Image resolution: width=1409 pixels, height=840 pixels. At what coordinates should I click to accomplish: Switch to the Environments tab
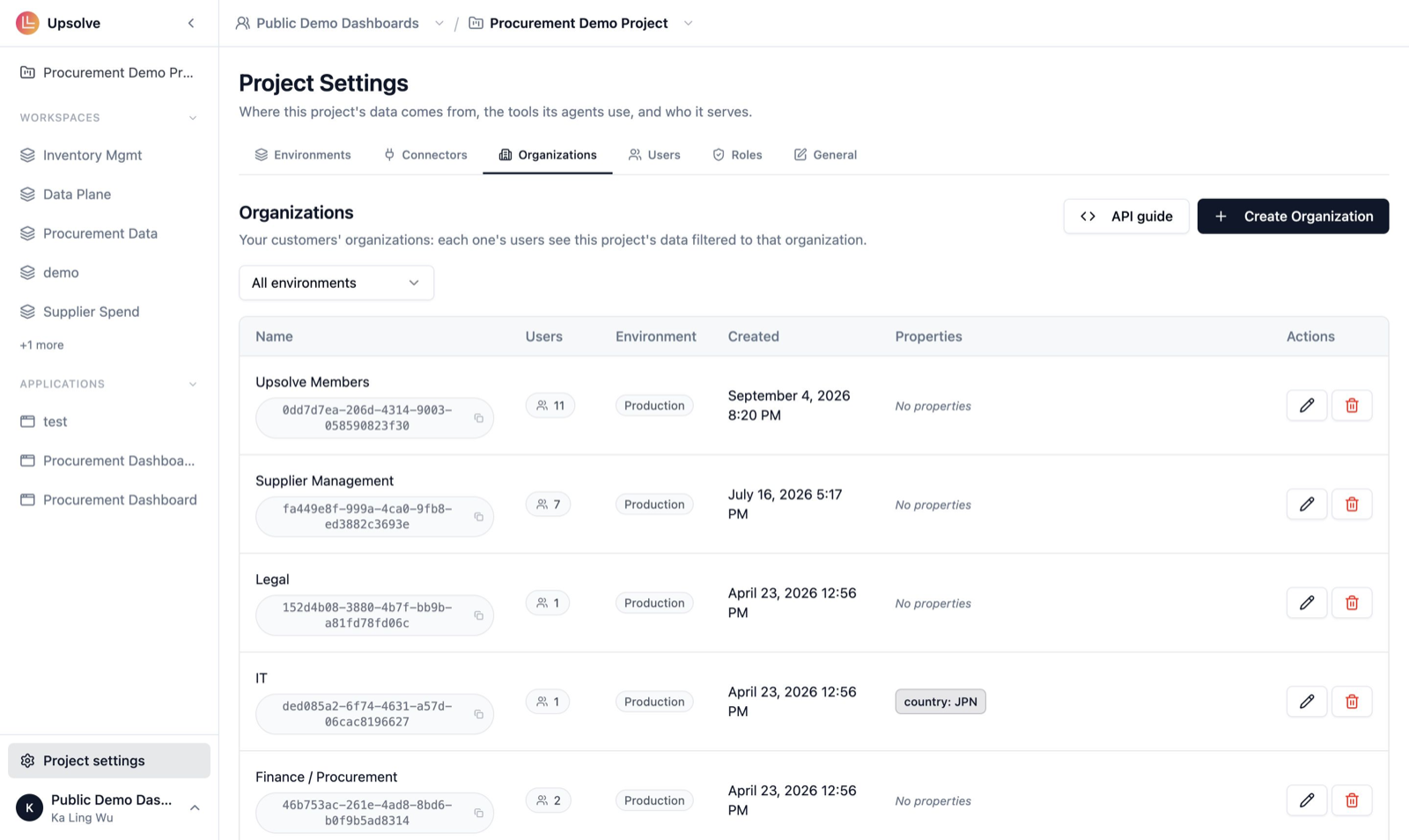[x=303, y=155]
